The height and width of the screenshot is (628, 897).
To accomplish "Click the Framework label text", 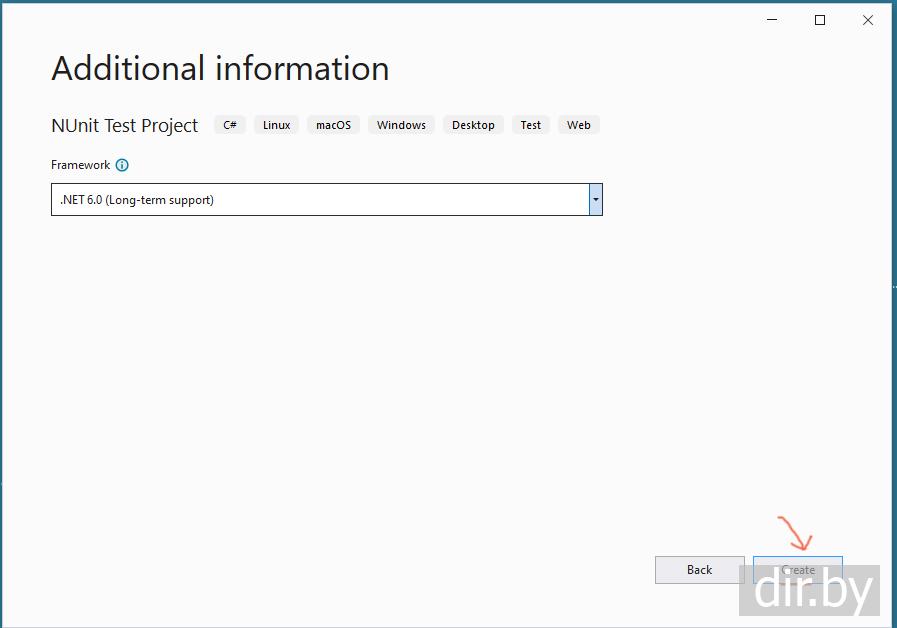I will (x=80, y=165).
